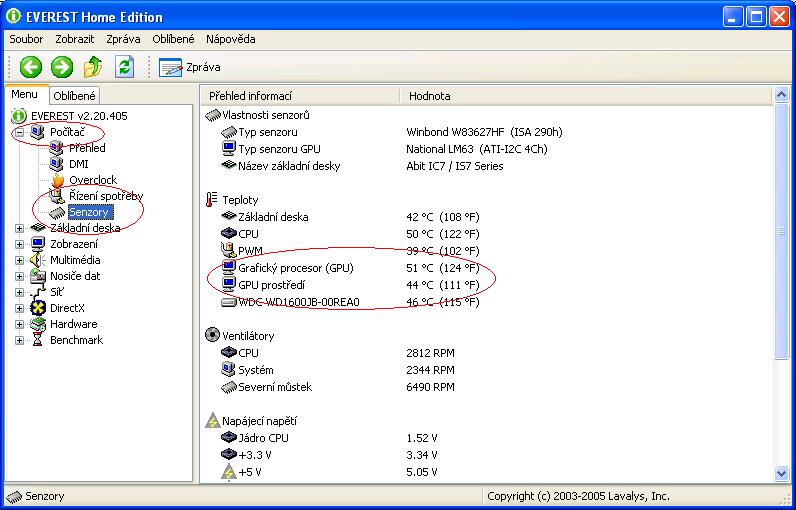Image resolution: width=796 pixels, height=510 pixels.
Task: Select the Napájecí napětí voltage group icon
Action: click(x=212, y=421)
